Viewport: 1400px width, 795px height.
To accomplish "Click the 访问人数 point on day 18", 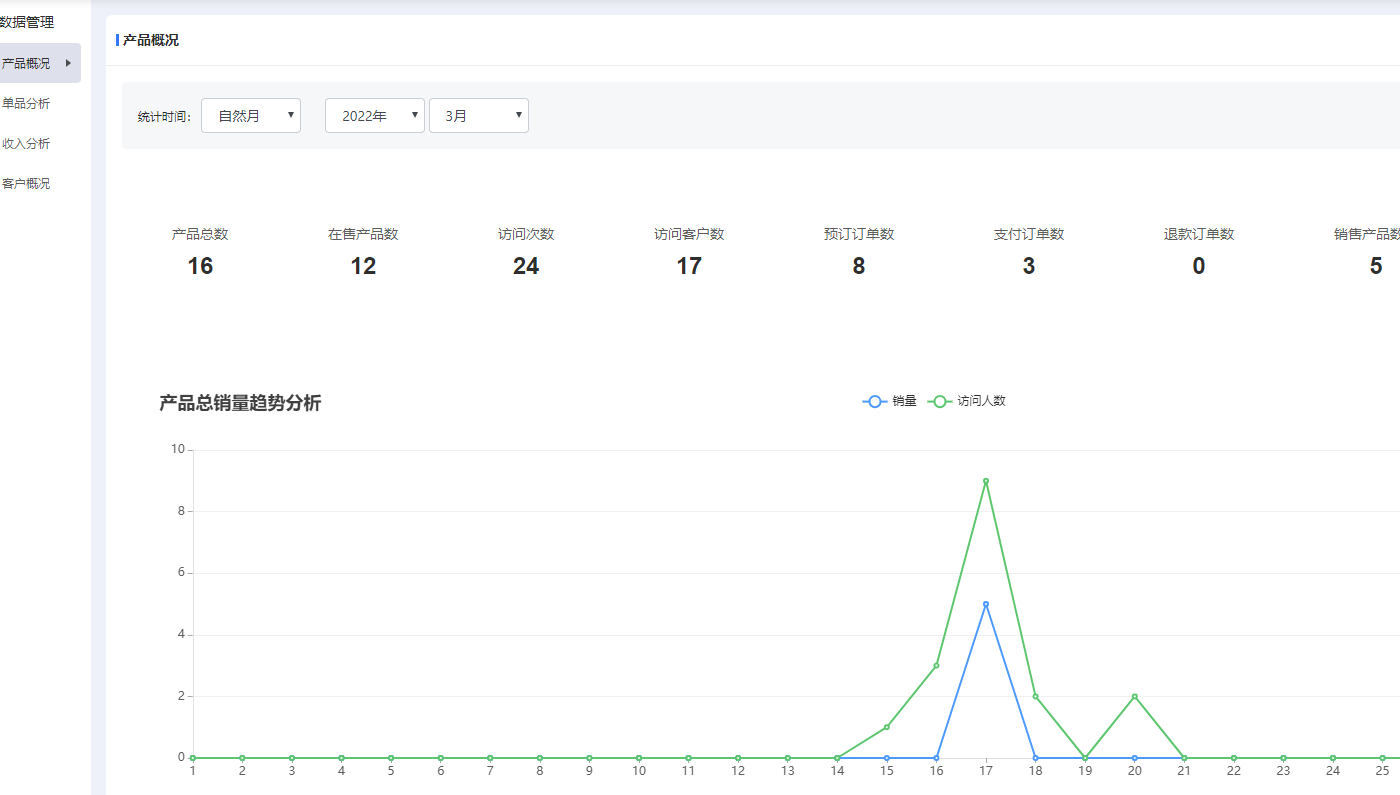I will pyautogui.click(x=1035, y=696).
